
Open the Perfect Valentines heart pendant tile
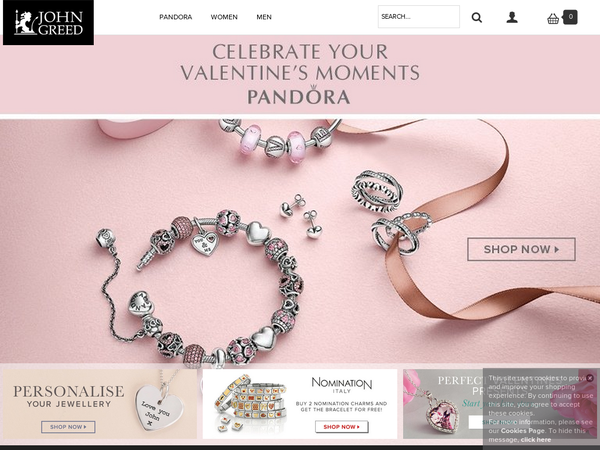point(442,404)
